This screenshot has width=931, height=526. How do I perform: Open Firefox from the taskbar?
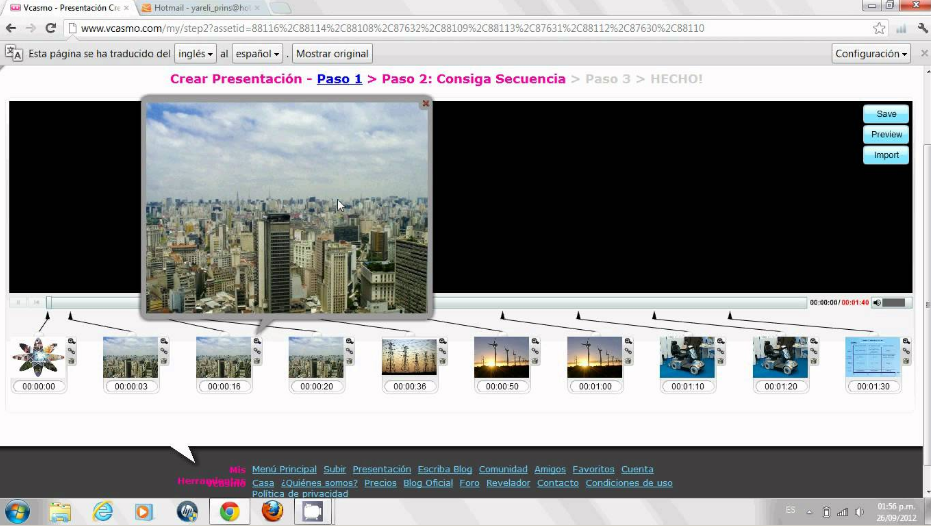tap(272, 511)
